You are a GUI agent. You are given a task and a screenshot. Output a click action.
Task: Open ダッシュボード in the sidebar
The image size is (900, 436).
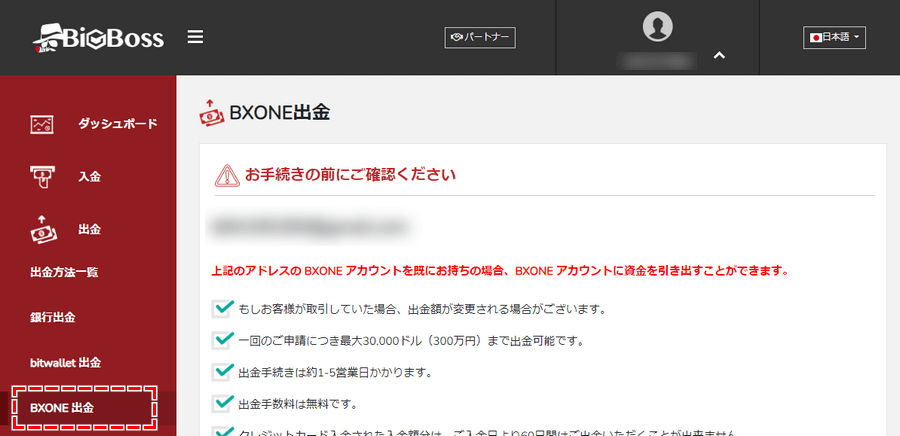coord(118,124)
